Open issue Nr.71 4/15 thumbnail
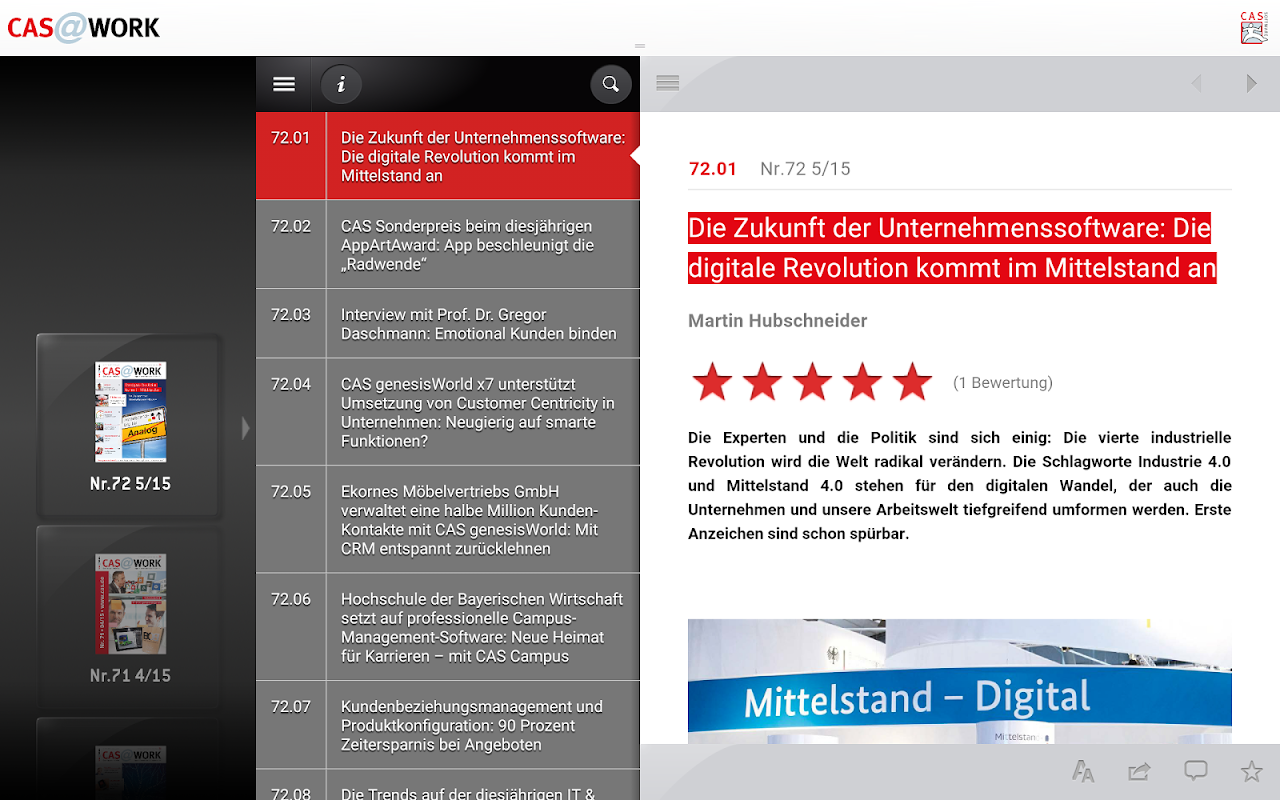 130,618
